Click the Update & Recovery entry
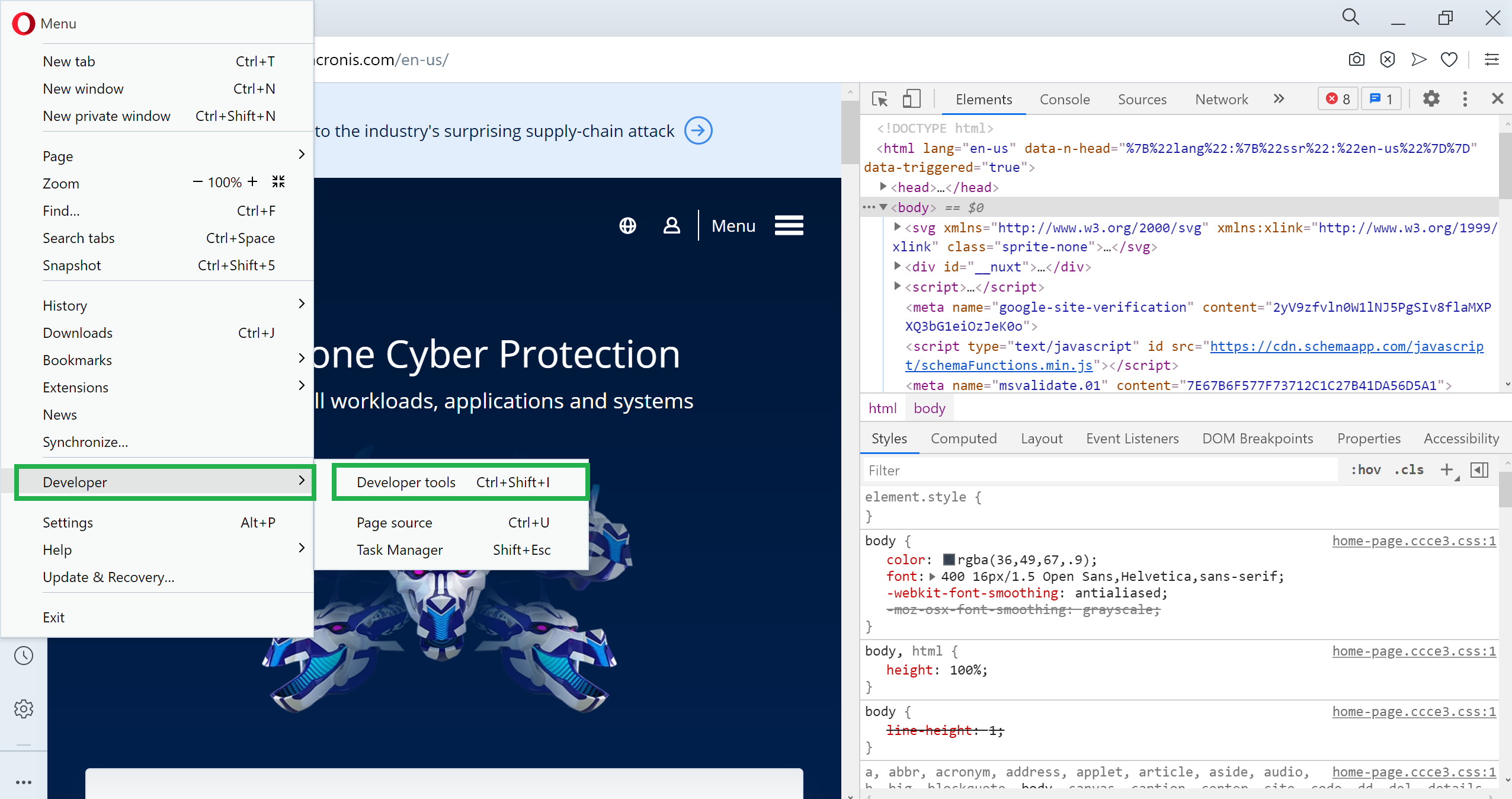 (158, 577)
